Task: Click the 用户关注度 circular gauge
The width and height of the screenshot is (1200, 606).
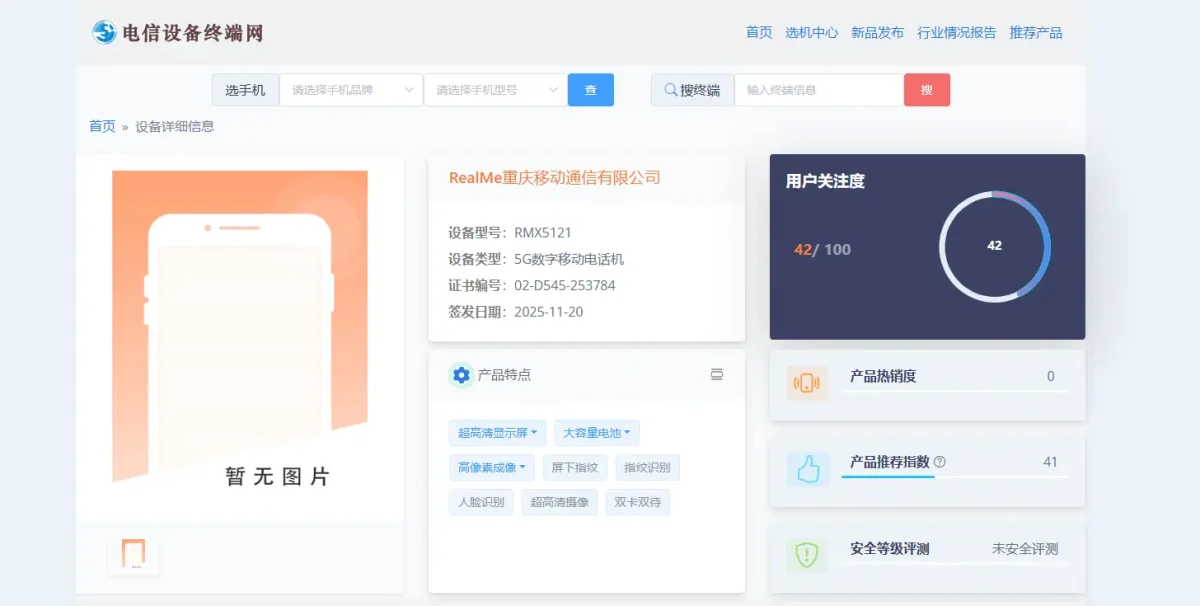Action: pyautogui.click(x=993, y=245)
